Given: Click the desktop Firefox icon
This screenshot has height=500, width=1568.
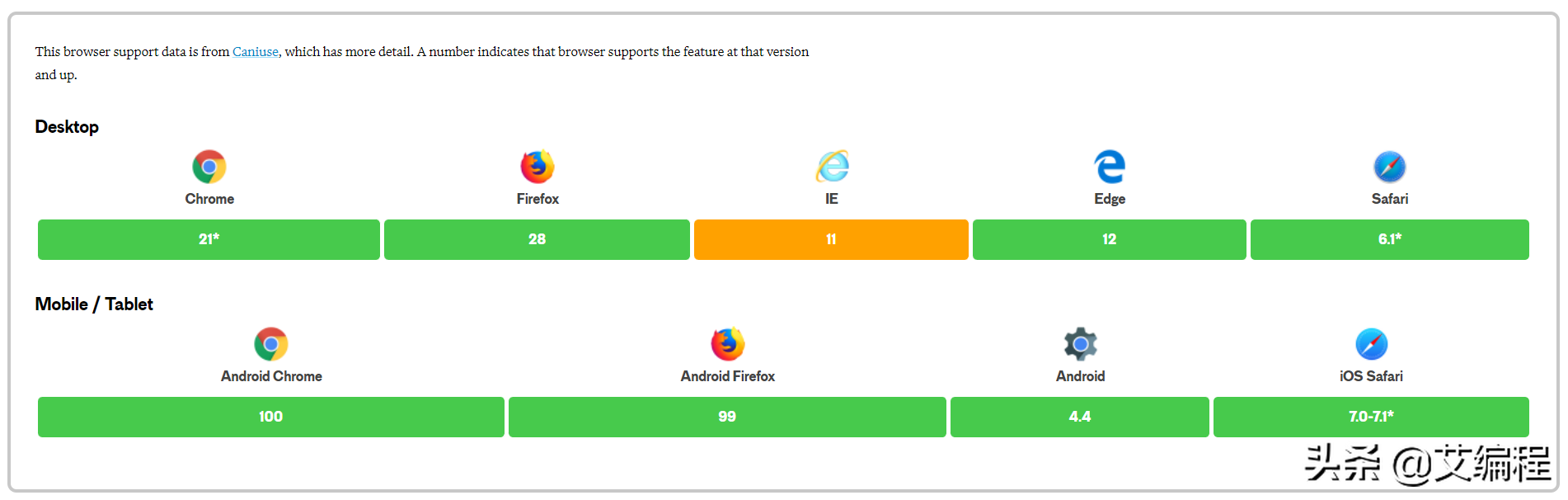Looking at the screenshot, I should point(538,167).
